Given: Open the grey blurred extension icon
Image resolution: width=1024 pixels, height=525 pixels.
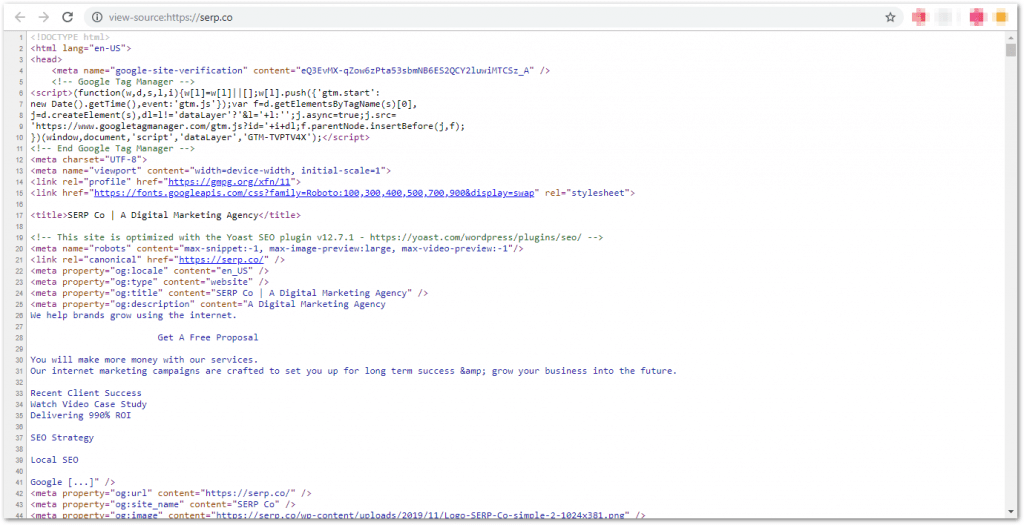Looking at the screenshot, I should point(944,17).
